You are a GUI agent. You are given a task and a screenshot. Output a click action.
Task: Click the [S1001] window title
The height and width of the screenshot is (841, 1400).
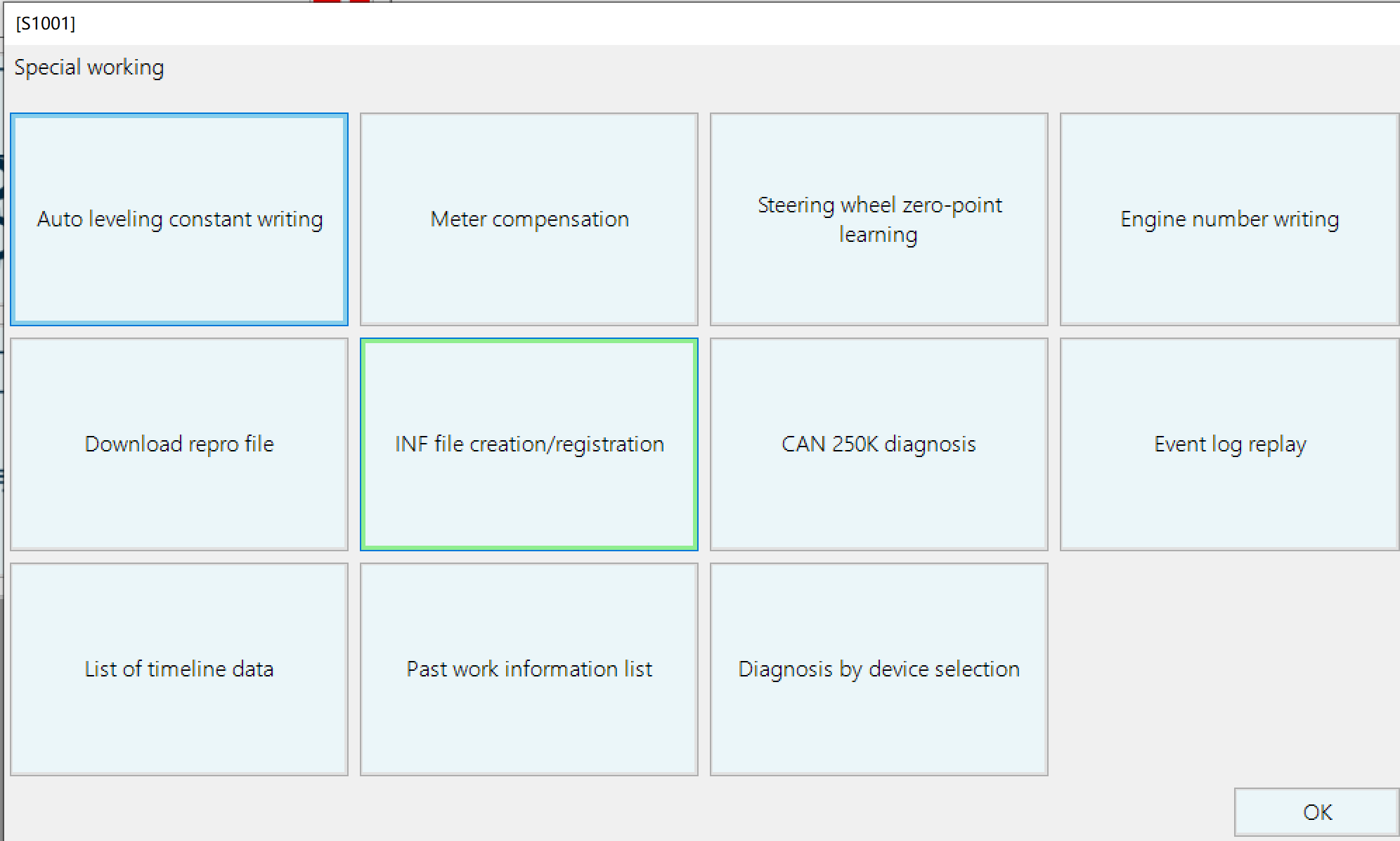pyautogui.click(x=46, y=24)
